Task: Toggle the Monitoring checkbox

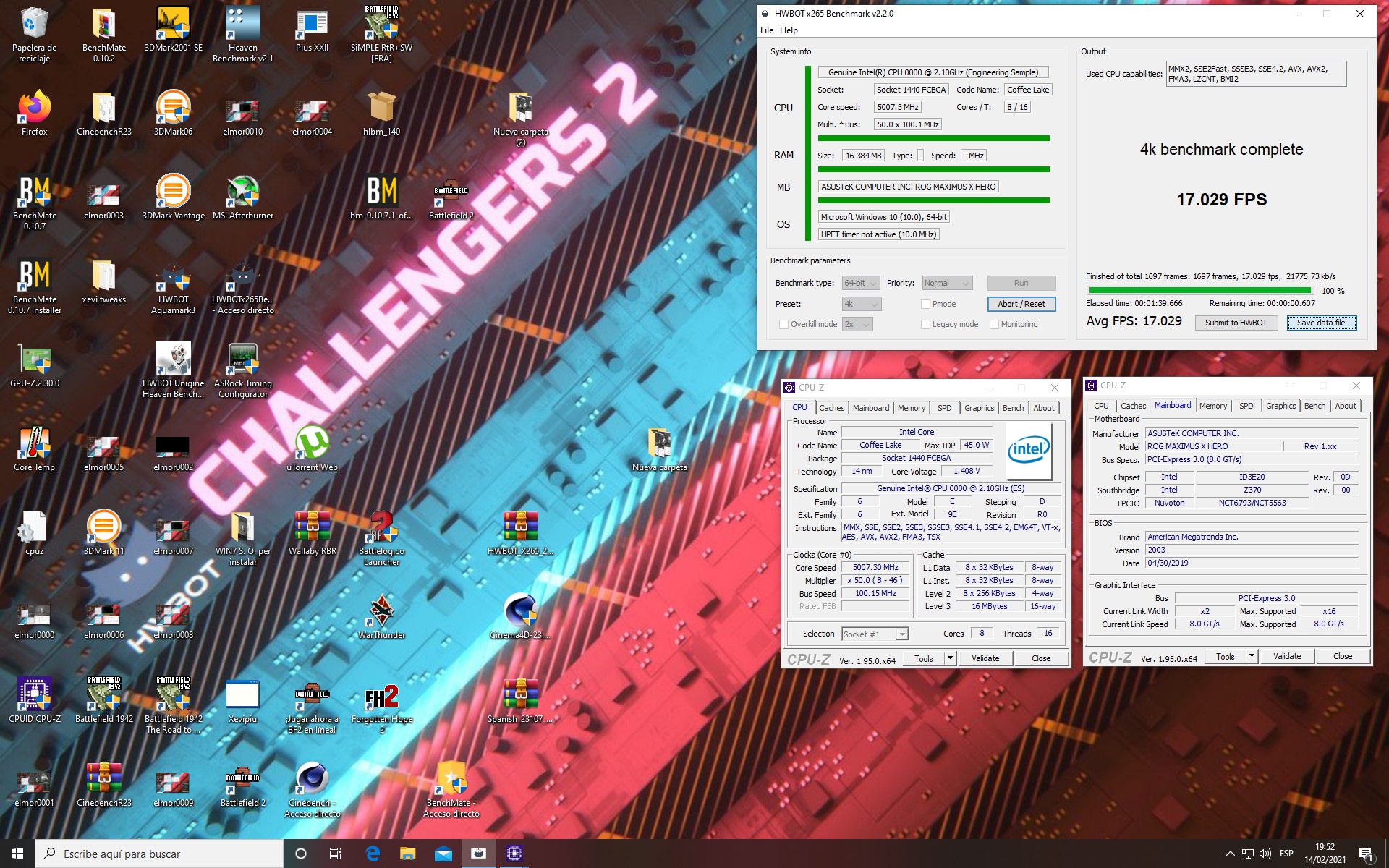Action: (x=994, y=324)
